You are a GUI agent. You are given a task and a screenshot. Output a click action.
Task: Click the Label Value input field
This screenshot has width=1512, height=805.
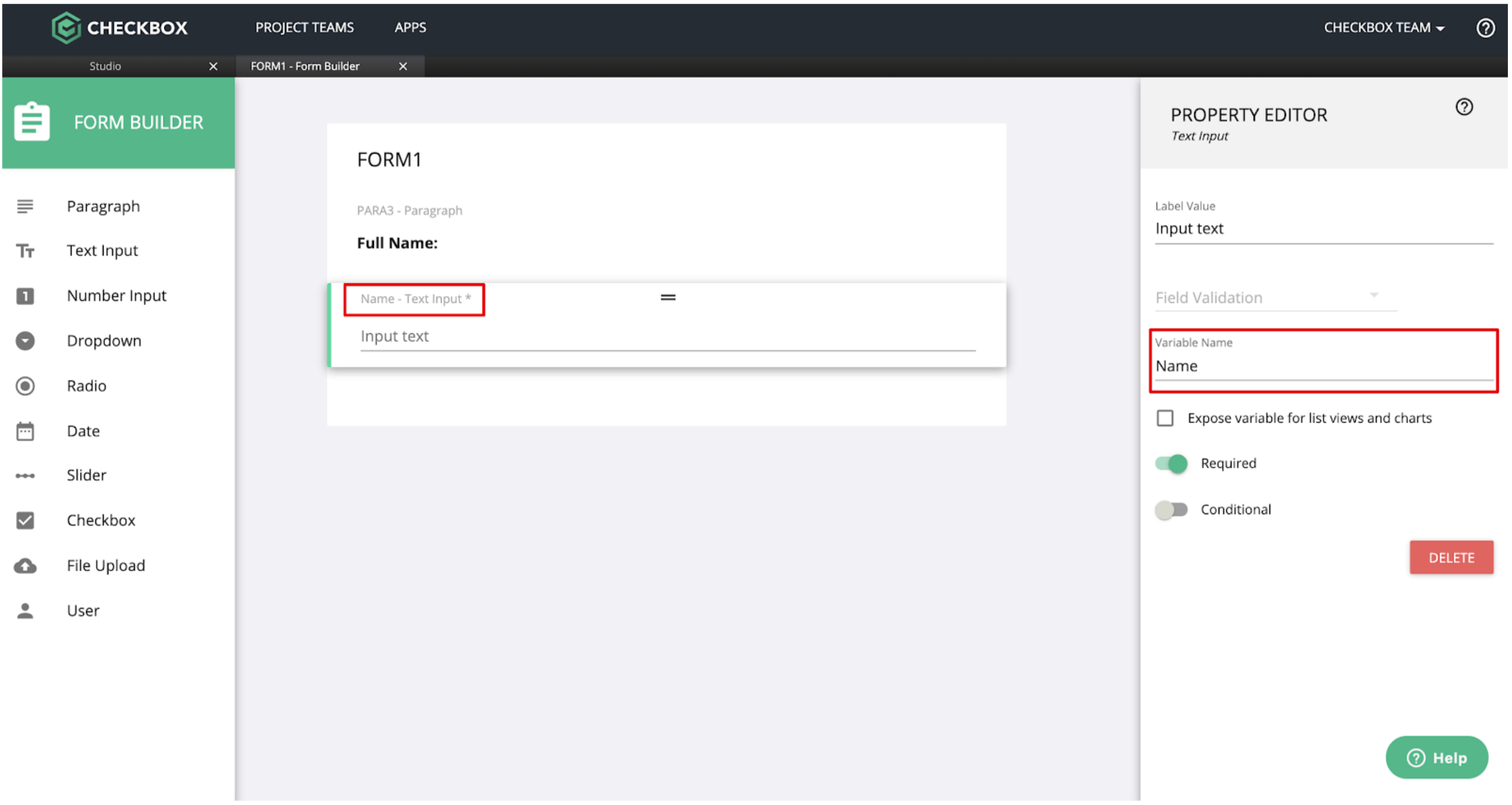pyautogui.click(x=1324, y=229)
